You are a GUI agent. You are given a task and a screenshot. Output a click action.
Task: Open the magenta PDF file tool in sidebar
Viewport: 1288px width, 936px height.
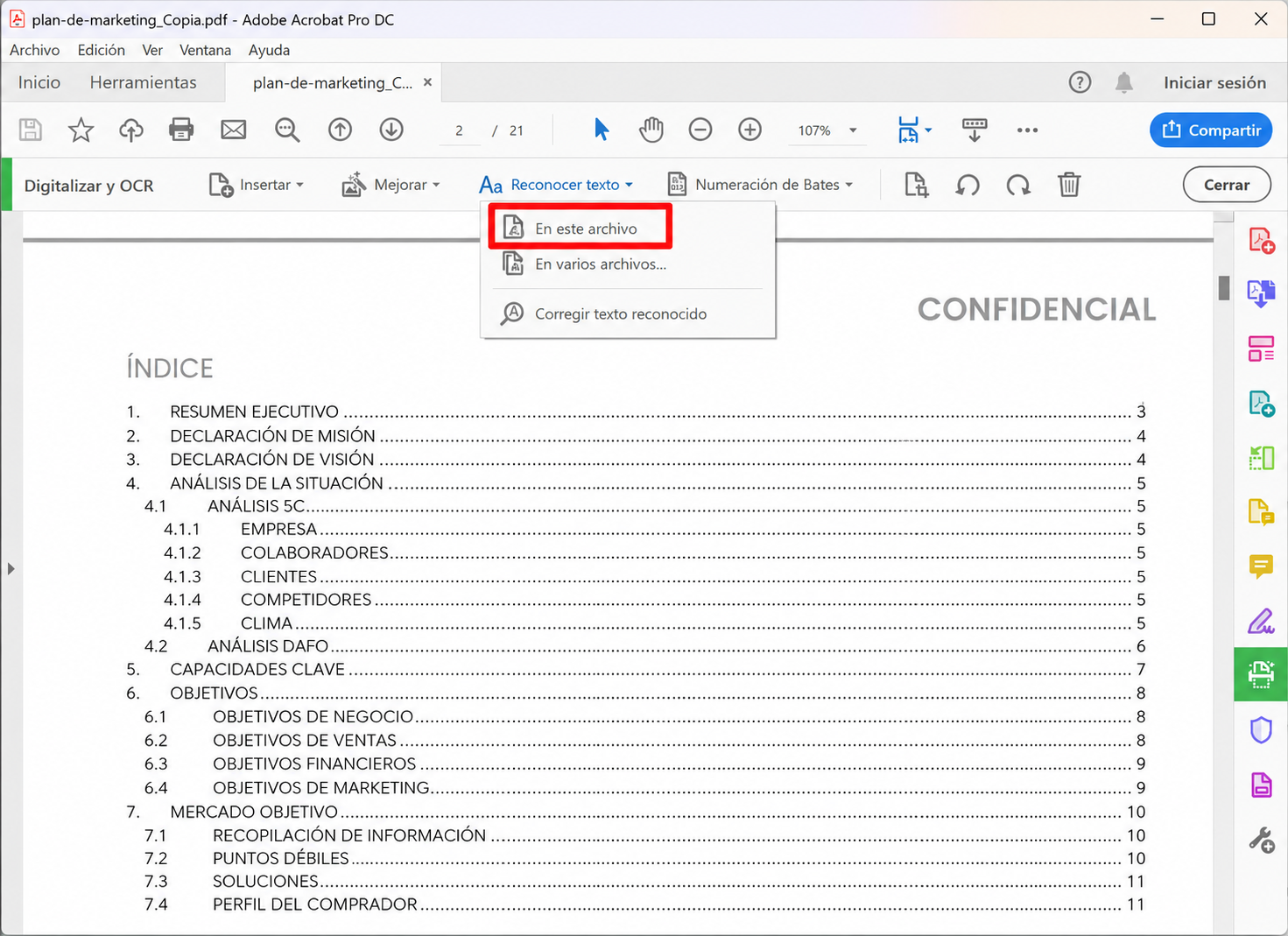[x=1261, y=785]
